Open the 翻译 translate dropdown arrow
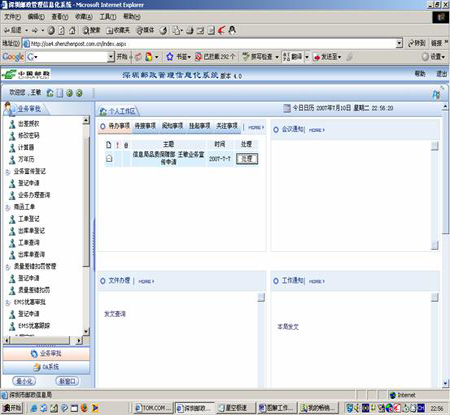 pyautogui.click(x=307, y=57)
